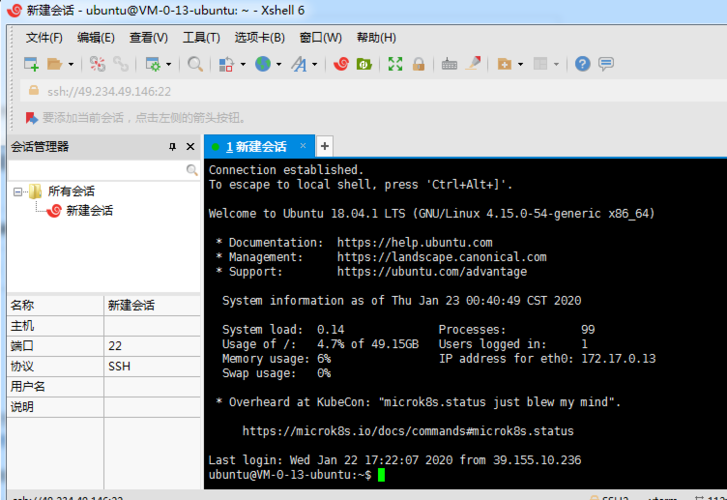Expand the Open folder dropdown arrow
727x500 pixels.
(71, 64)
